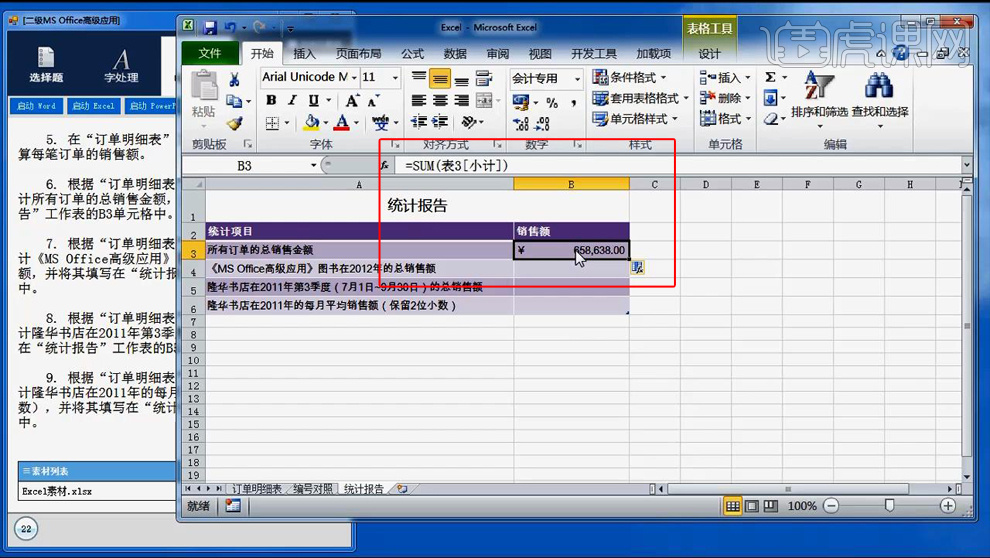990x558 pixels.
Task: Click the accounting currency format icon
Action: [x=522, y=102]
